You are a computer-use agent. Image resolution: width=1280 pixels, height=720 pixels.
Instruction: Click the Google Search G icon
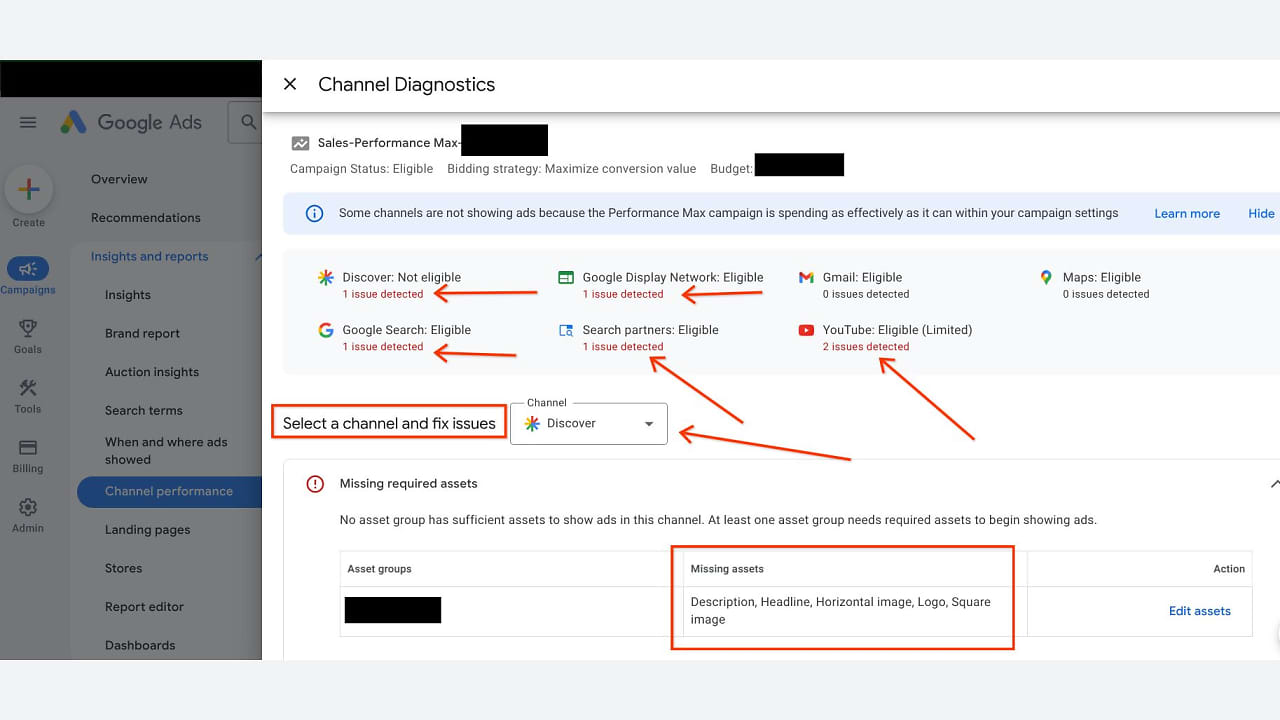(x=326, y=330)
